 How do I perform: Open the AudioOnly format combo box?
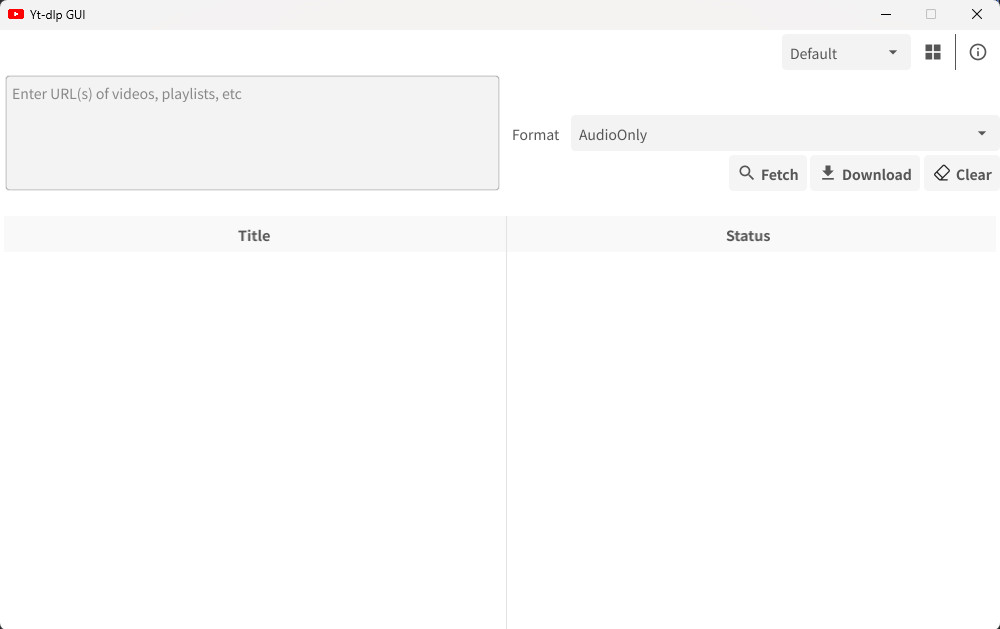pos(770,134)
